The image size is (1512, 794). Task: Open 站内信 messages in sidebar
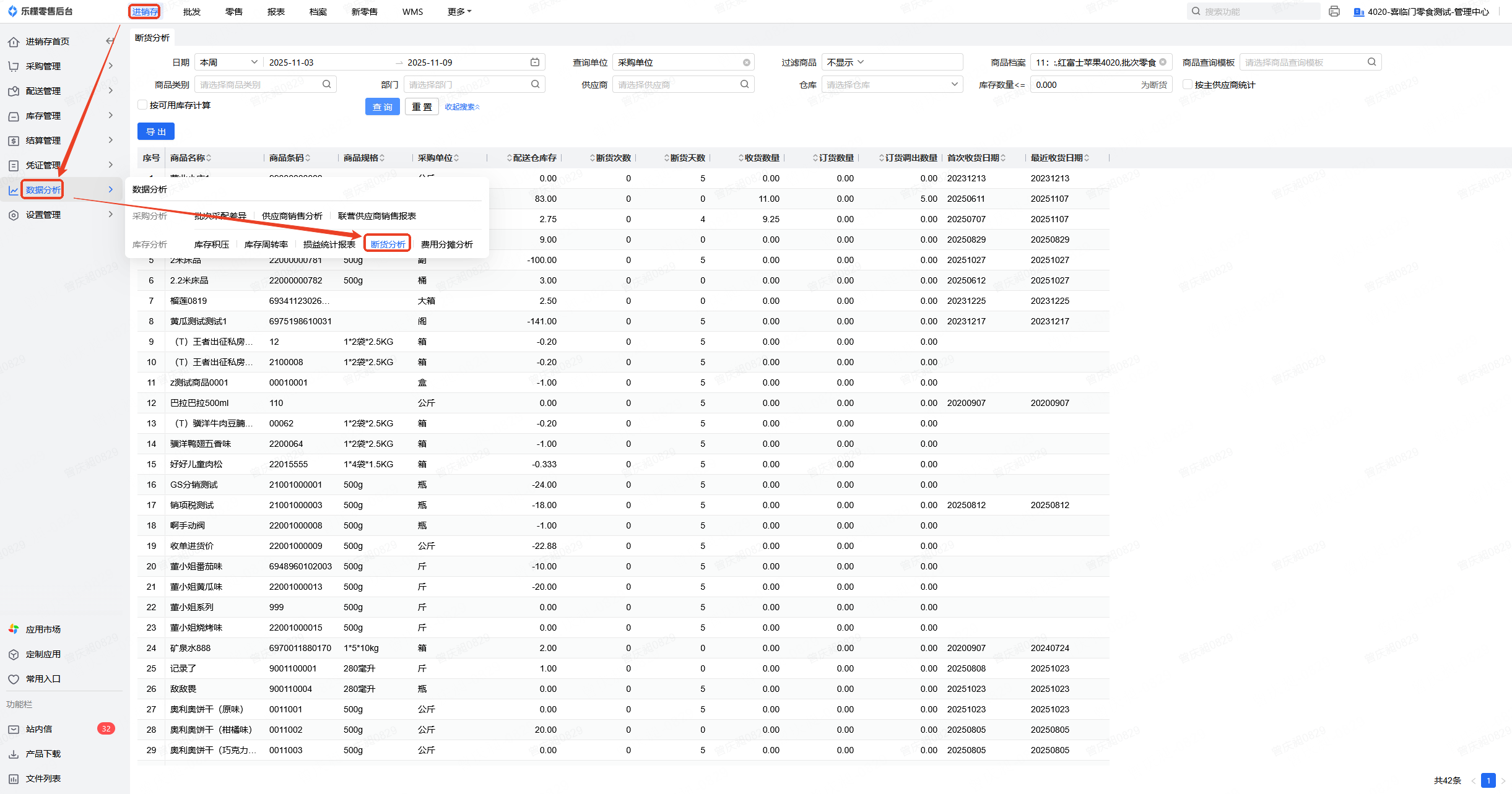[x=39, y=729]
